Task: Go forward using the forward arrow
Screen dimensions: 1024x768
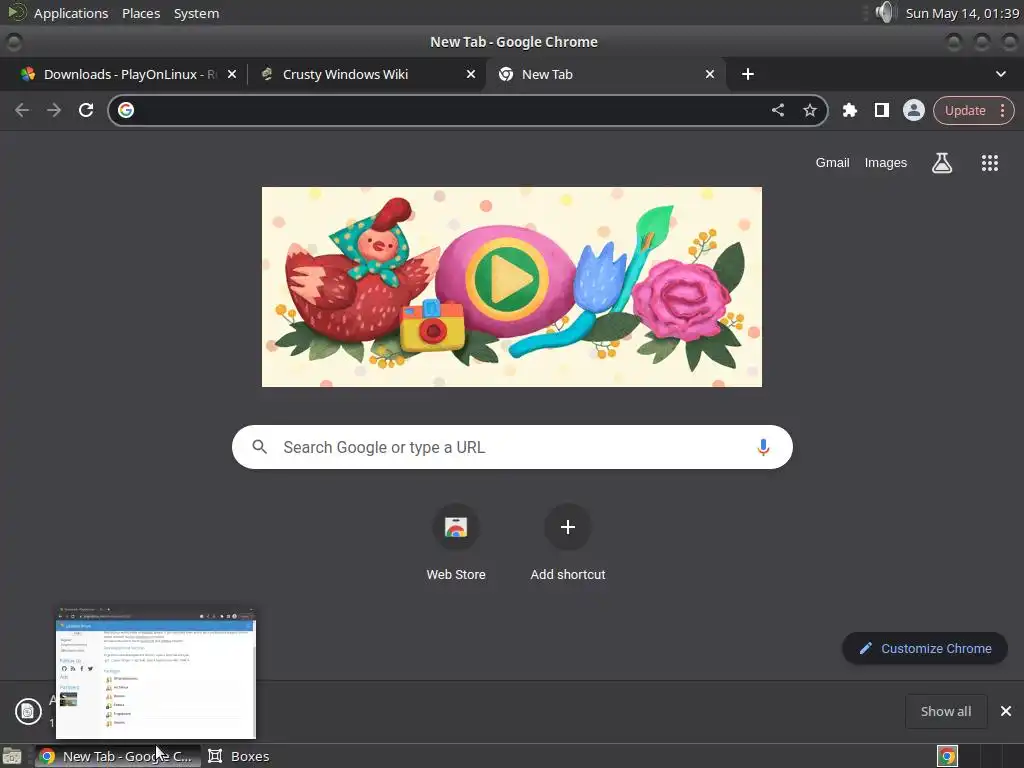Action: [x=54, y=110]
